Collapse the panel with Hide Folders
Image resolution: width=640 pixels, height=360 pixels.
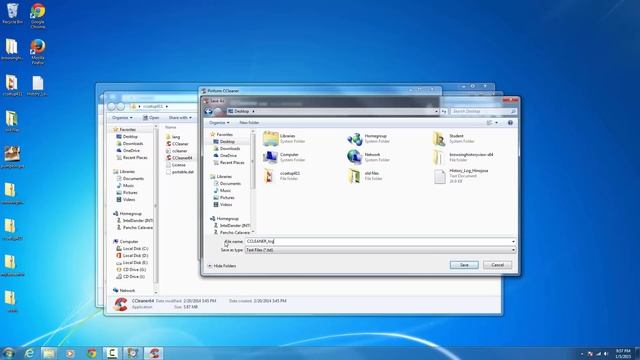click(222, 266)
